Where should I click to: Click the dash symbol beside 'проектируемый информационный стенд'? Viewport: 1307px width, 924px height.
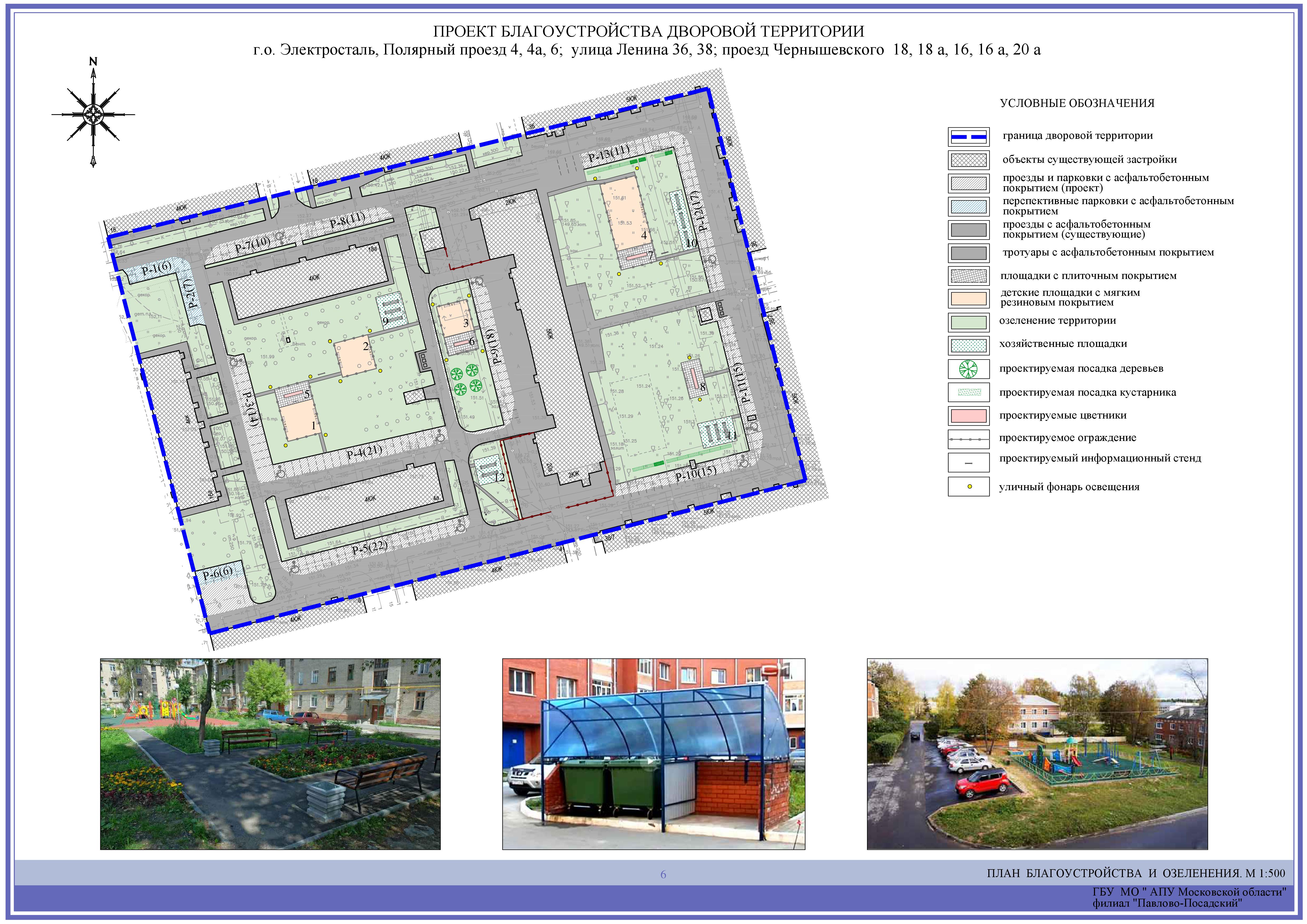pos(968,463)
